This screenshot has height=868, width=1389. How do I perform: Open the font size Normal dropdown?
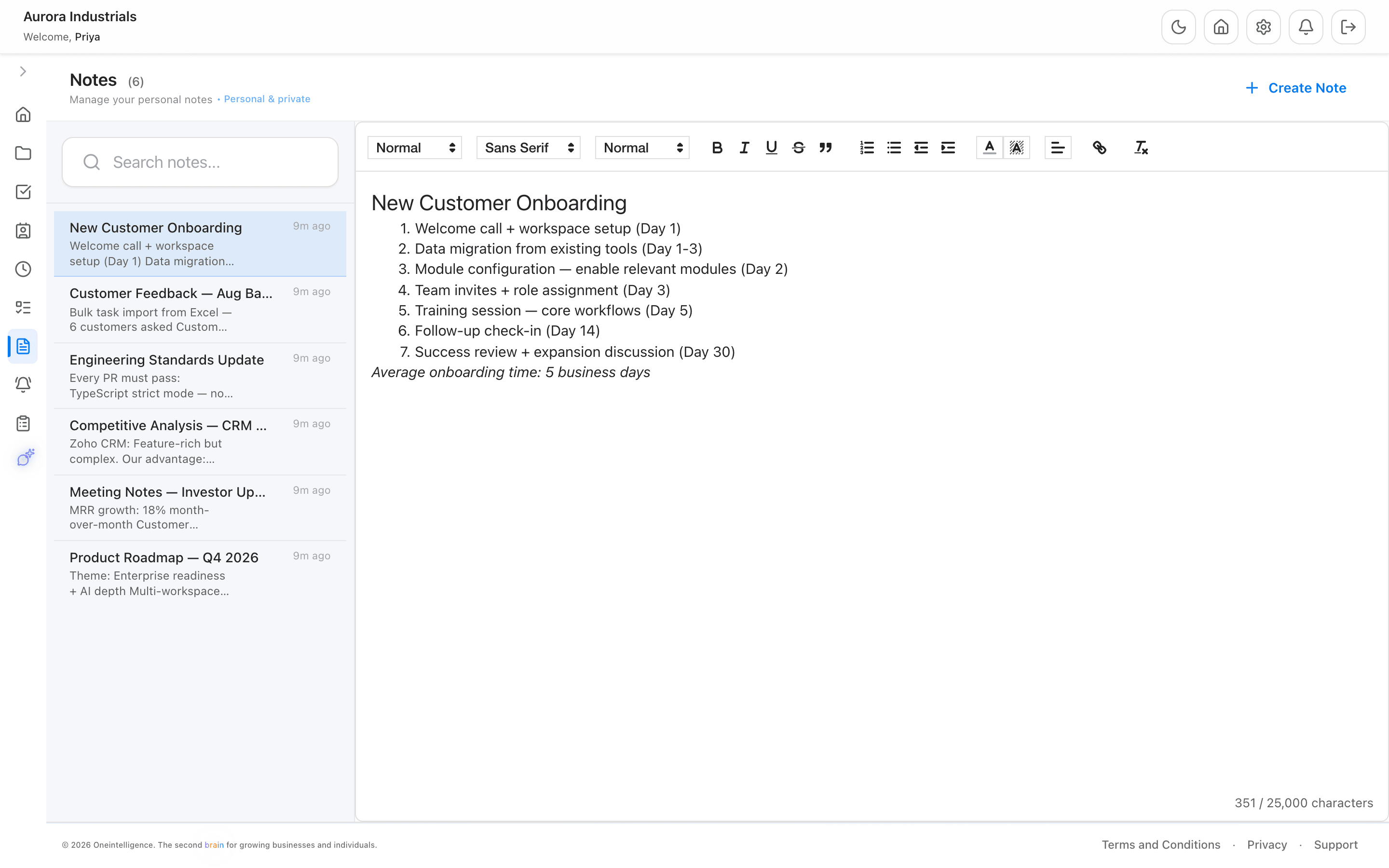tap(642, 148)
